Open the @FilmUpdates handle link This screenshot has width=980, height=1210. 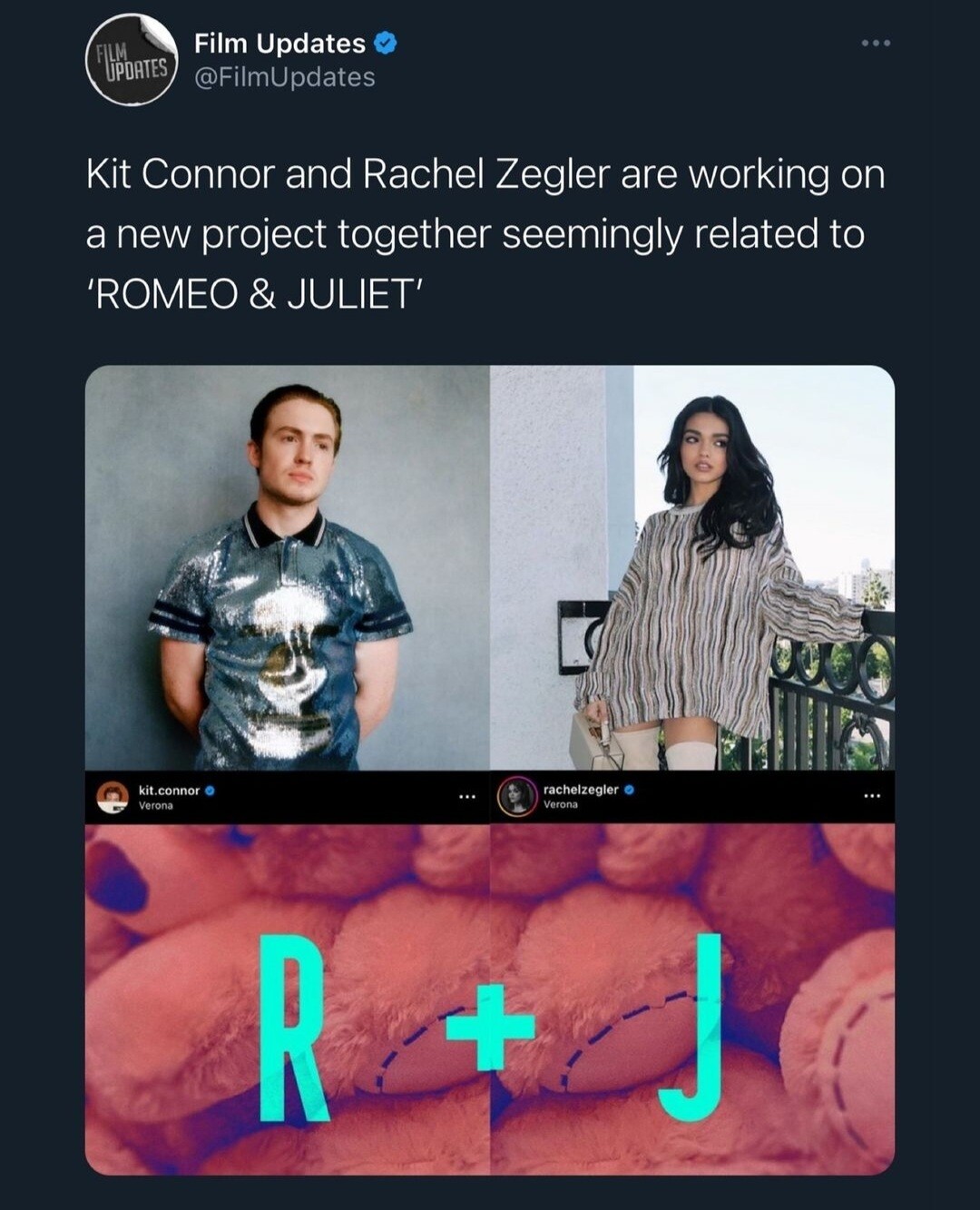[x=285, y=77]
